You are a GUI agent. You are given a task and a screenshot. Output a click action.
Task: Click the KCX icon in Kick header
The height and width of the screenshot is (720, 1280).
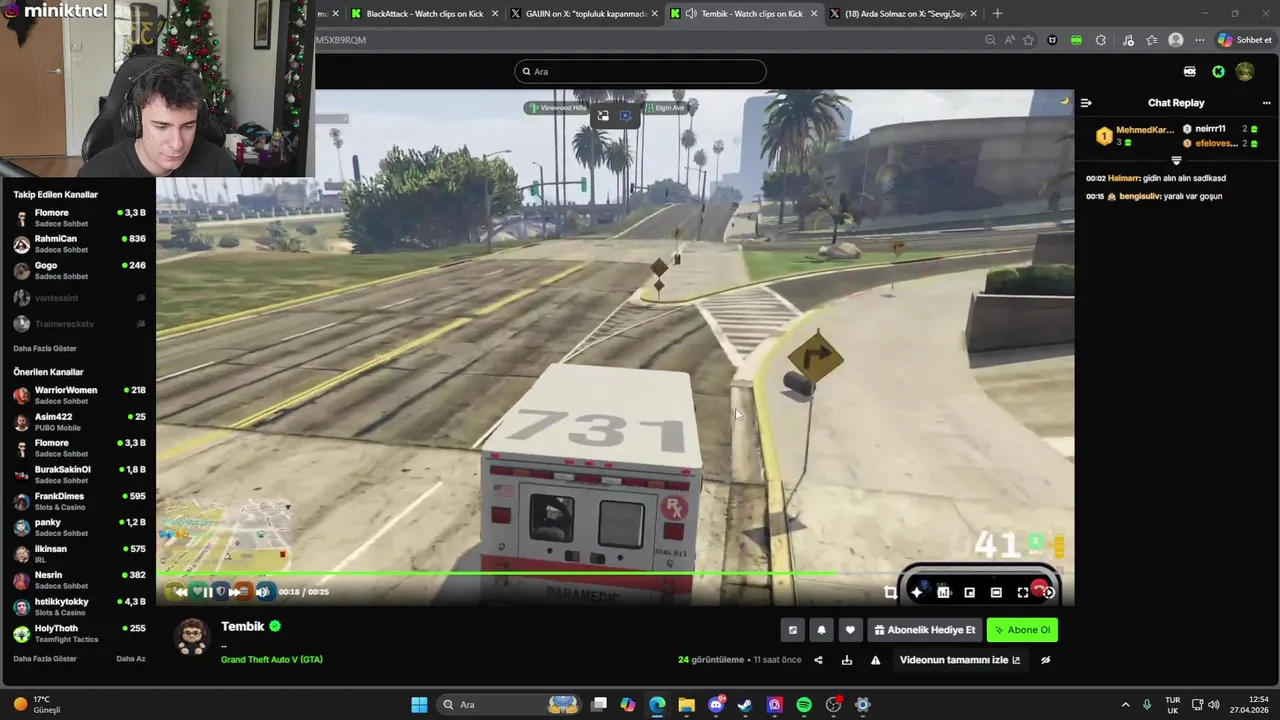point(1190,71)
